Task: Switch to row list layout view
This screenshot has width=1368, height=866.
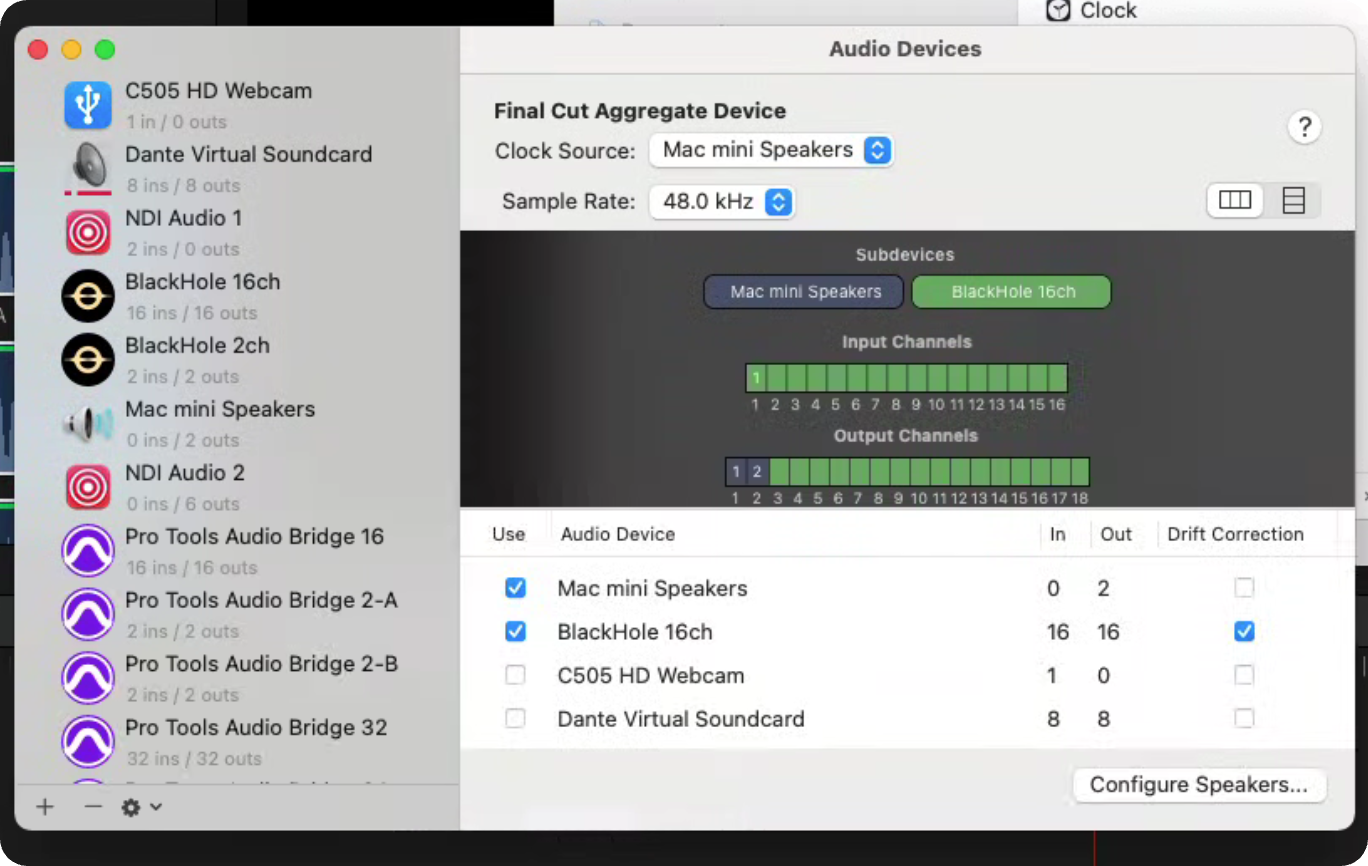Action: [1293, 200]
